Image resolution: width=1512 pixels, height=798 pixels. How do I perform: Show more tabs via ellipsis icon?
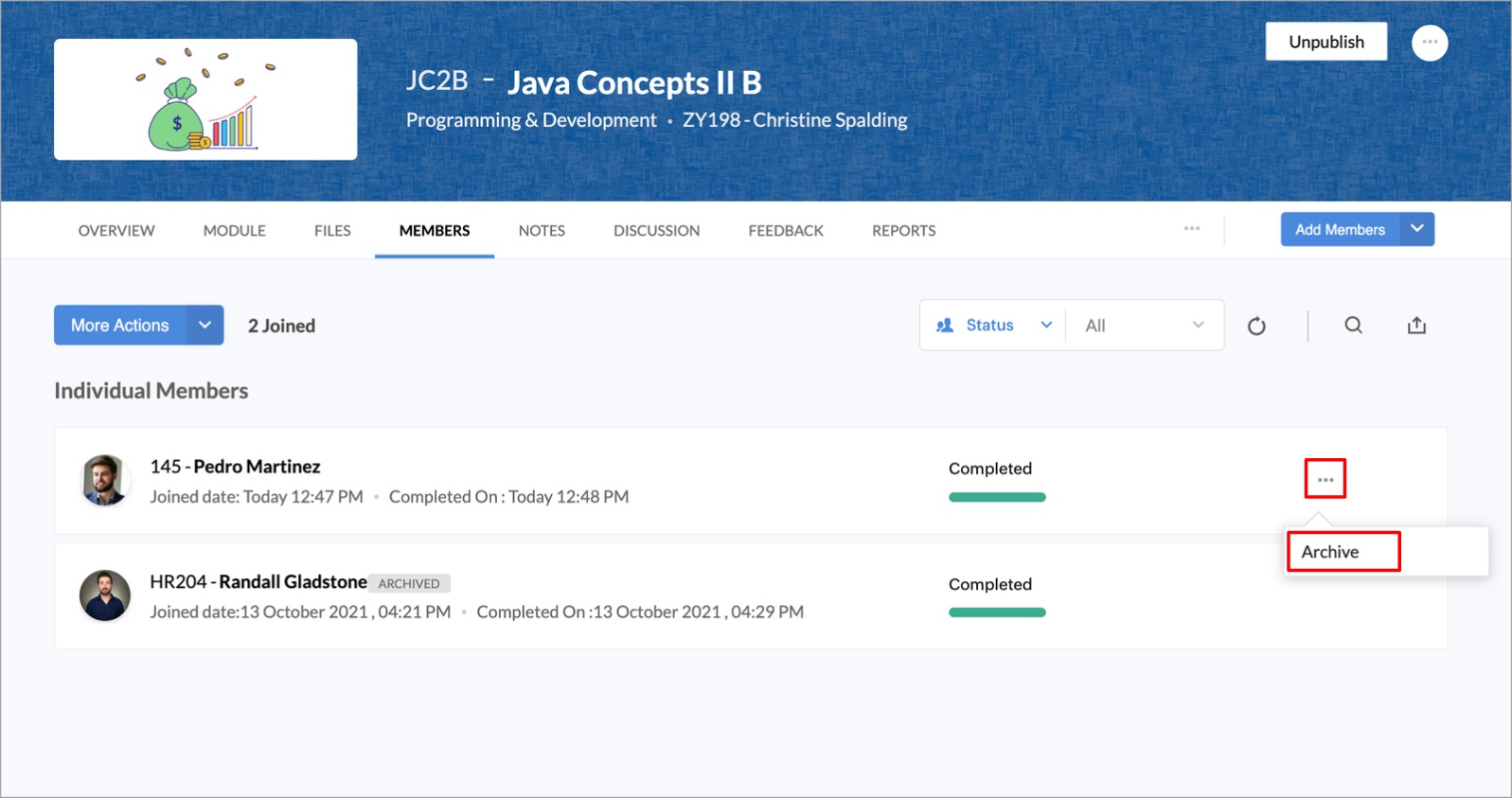click(x=1191, y=229)
